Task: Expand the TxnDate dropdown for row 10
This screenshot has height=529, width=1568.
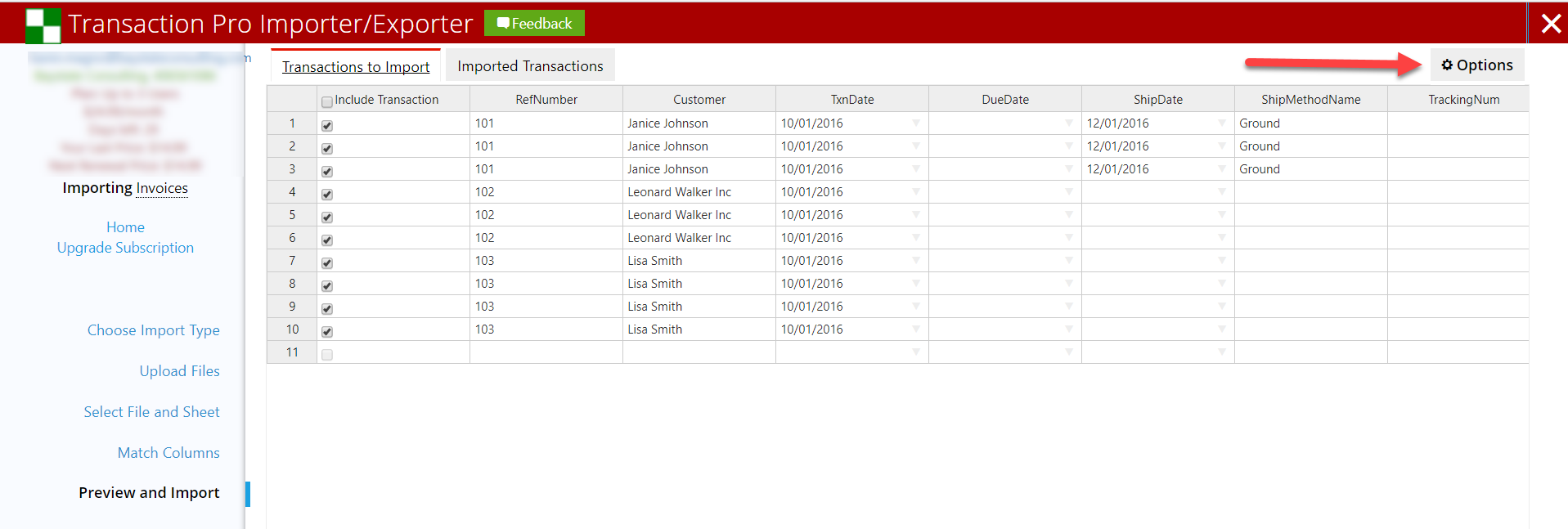Action: [x=915, y=330]
